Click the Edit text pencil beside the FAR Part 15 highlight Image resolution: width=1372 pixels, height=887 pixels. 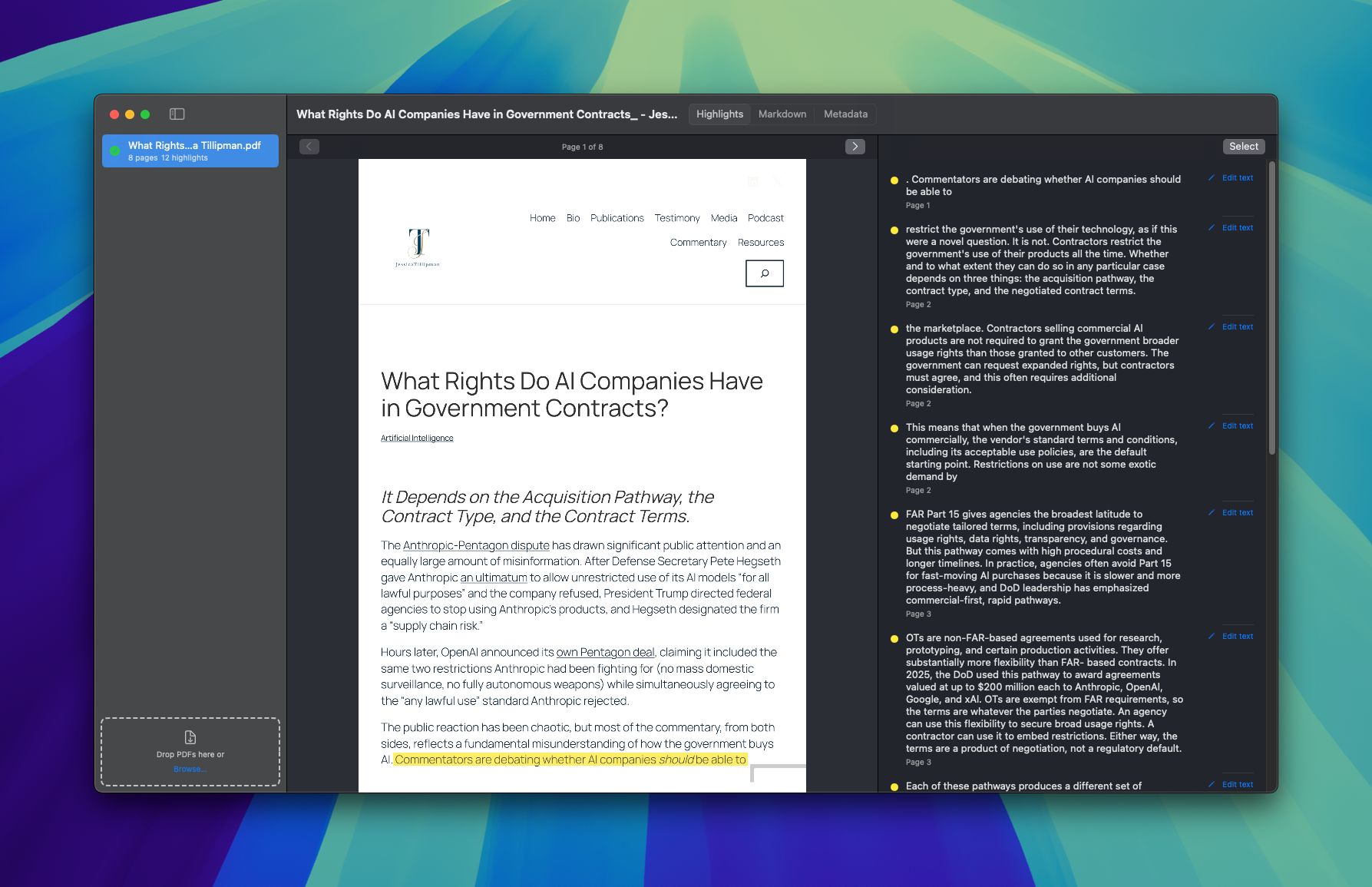1212,512
